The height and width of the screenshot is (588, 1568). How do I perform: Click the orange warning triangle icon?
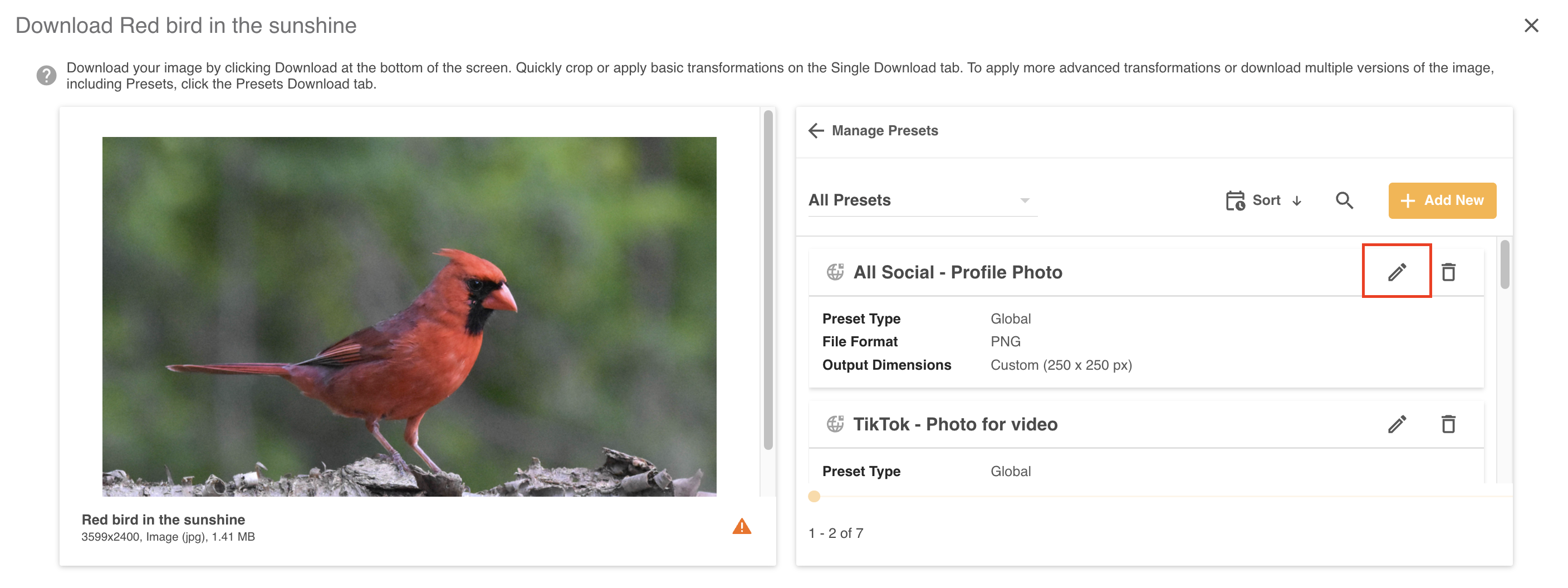[x=741, y=526]
